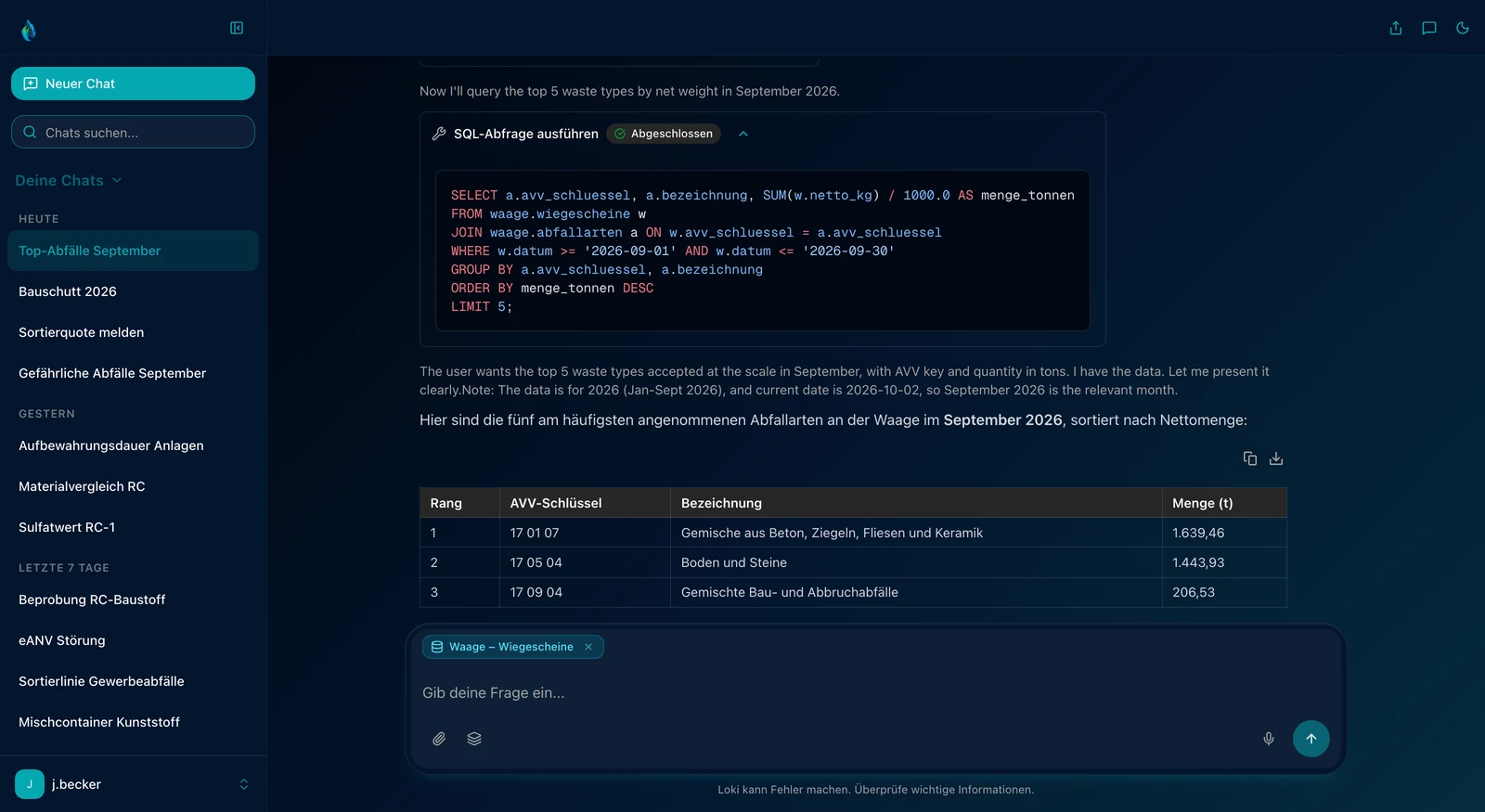The height and width of the screenshot is (812, 1485).
Task: Open Gefährliche Abfälle September chat
Action: (133, 373)
